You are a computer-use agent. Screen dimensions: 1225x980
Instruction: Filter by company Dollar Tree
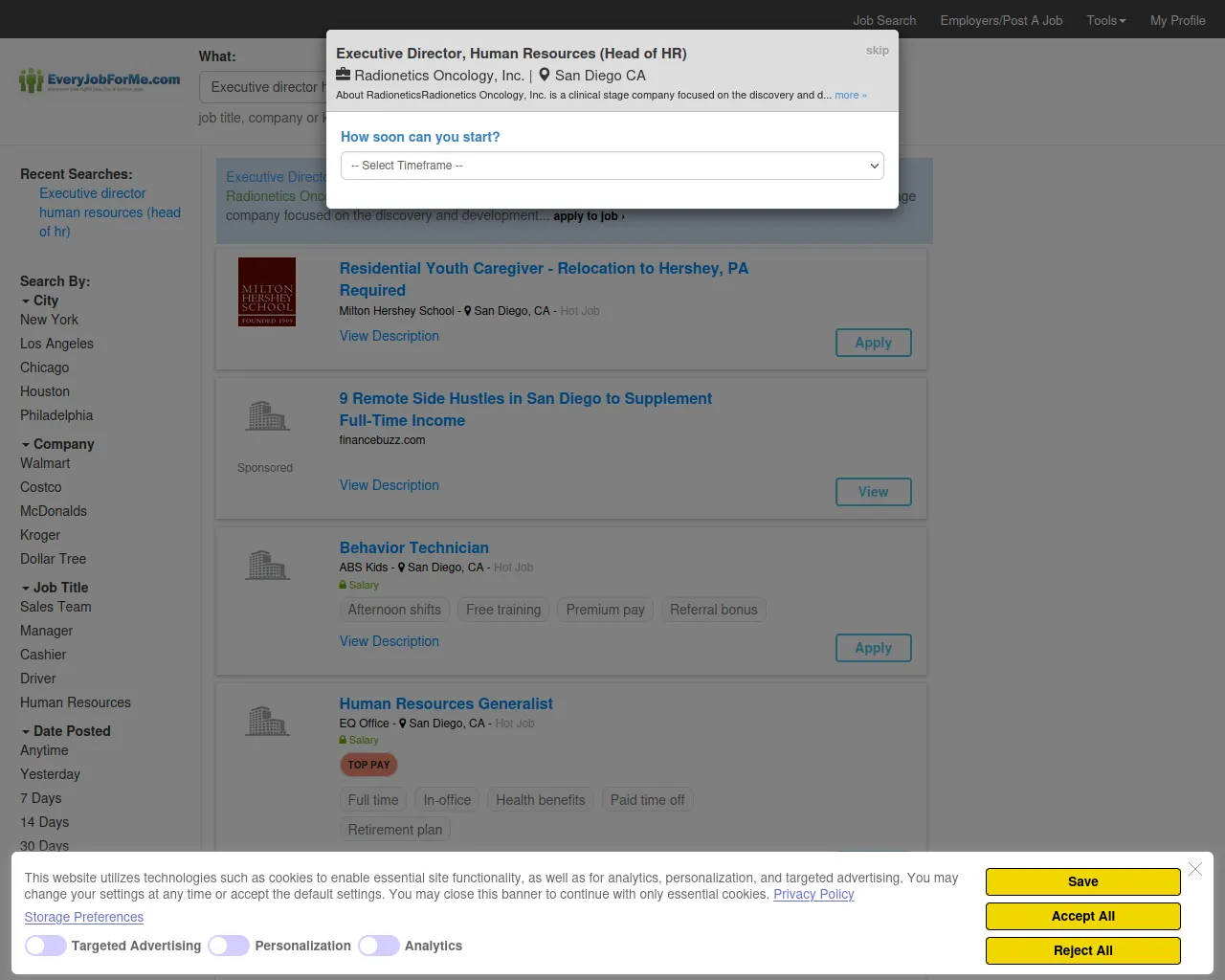click(53, 559)
